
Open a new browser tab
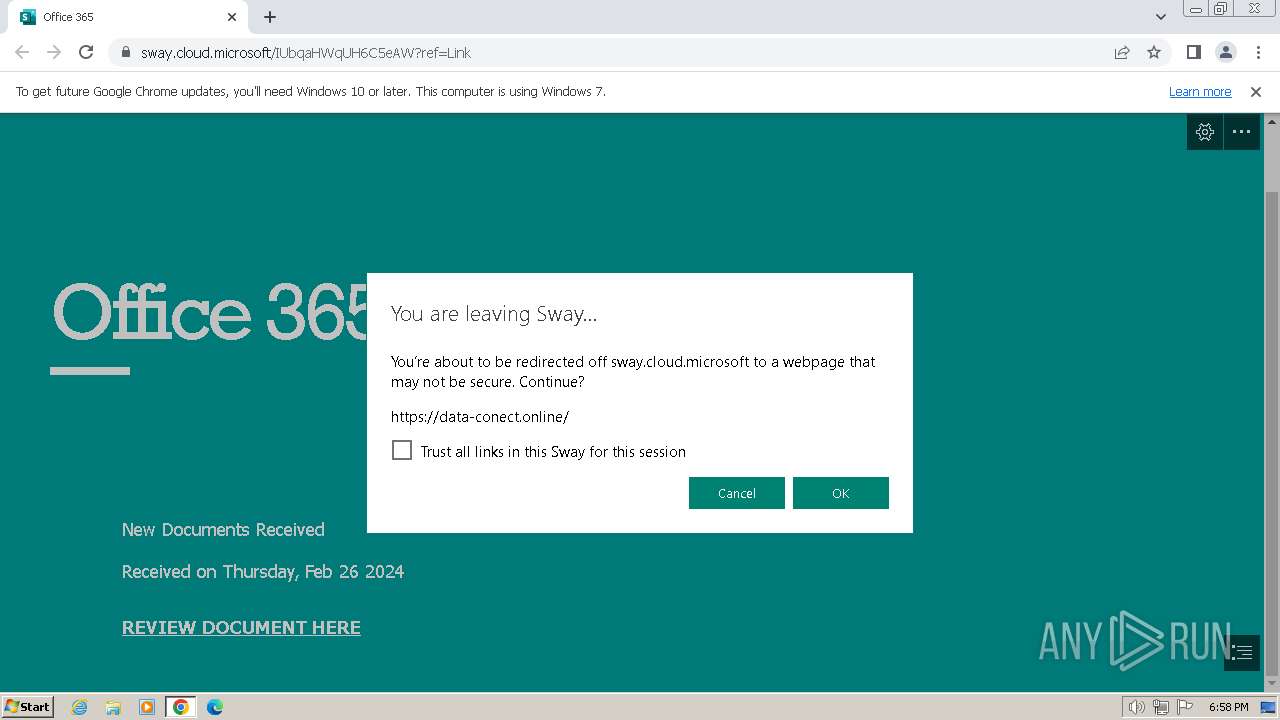pyautogui.click(x=270, y=17)
